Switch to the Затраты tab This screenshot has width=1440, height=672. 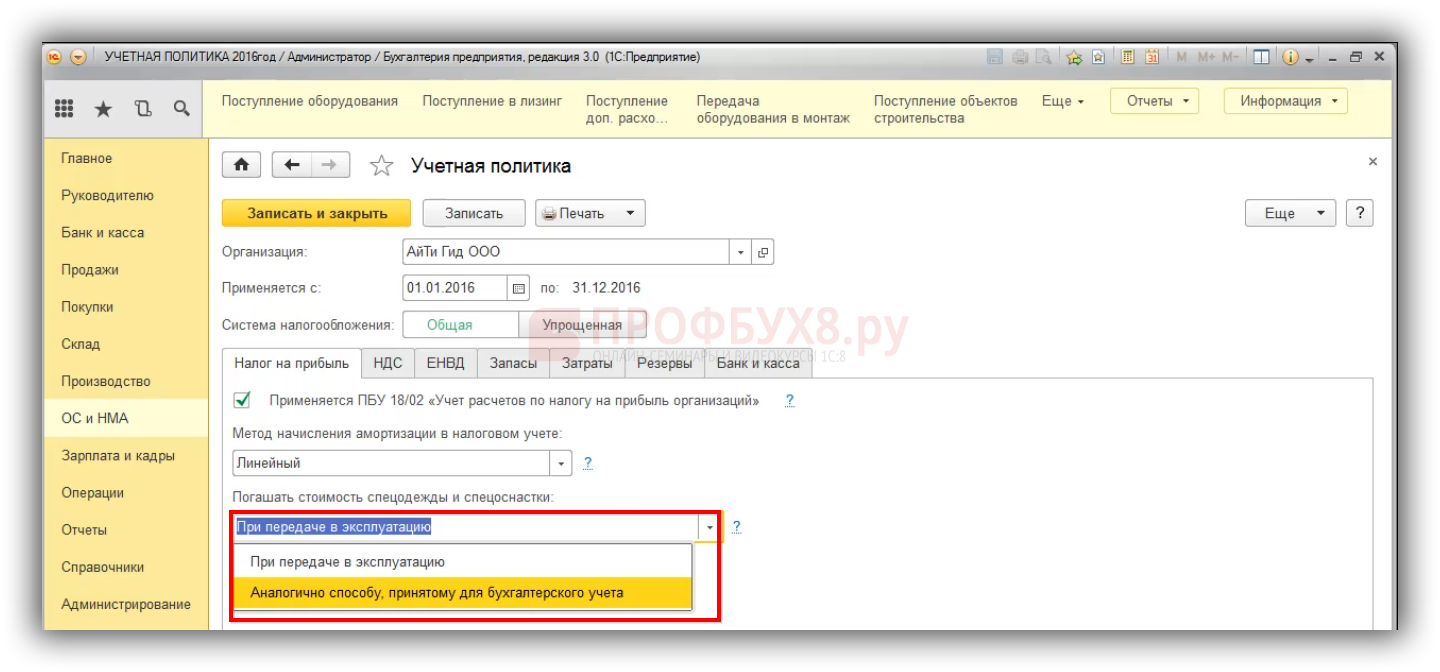click(587, 363)
